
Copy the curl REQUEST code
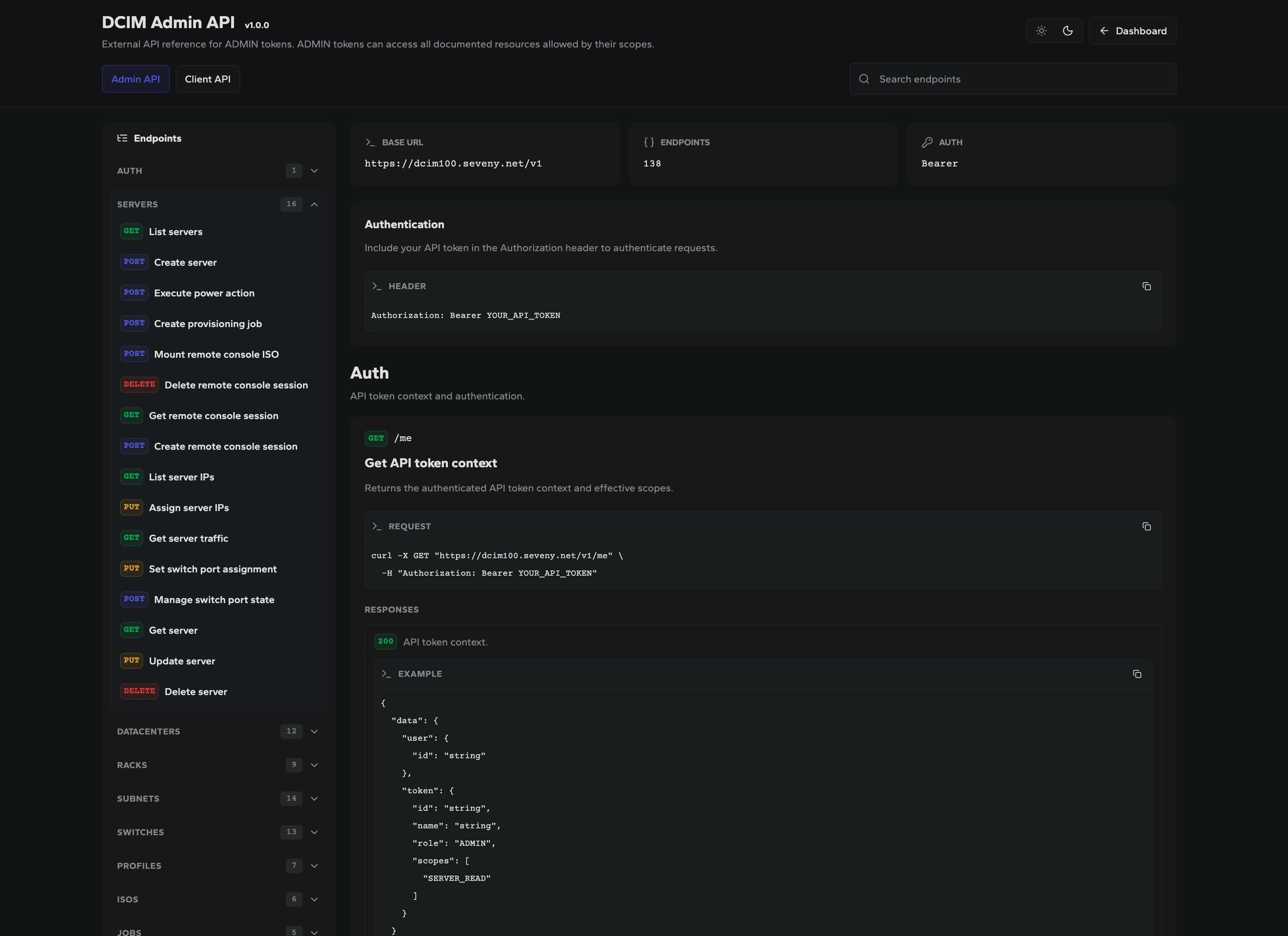coord(1146,526)
